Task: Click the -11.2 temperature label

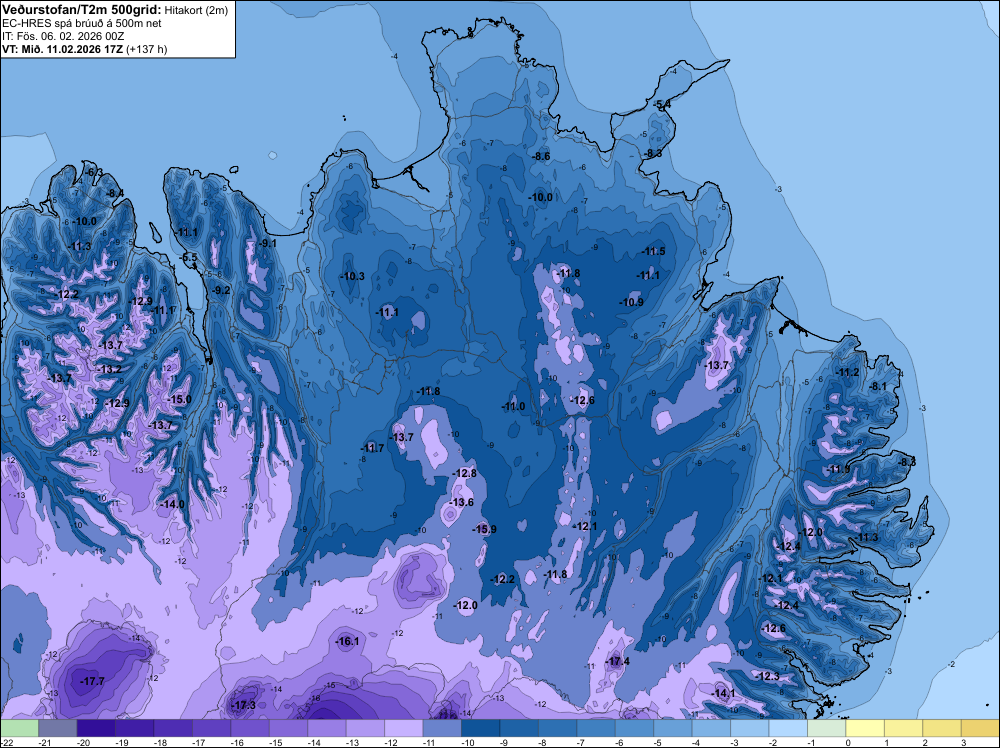Action: (x=848, y=372)
